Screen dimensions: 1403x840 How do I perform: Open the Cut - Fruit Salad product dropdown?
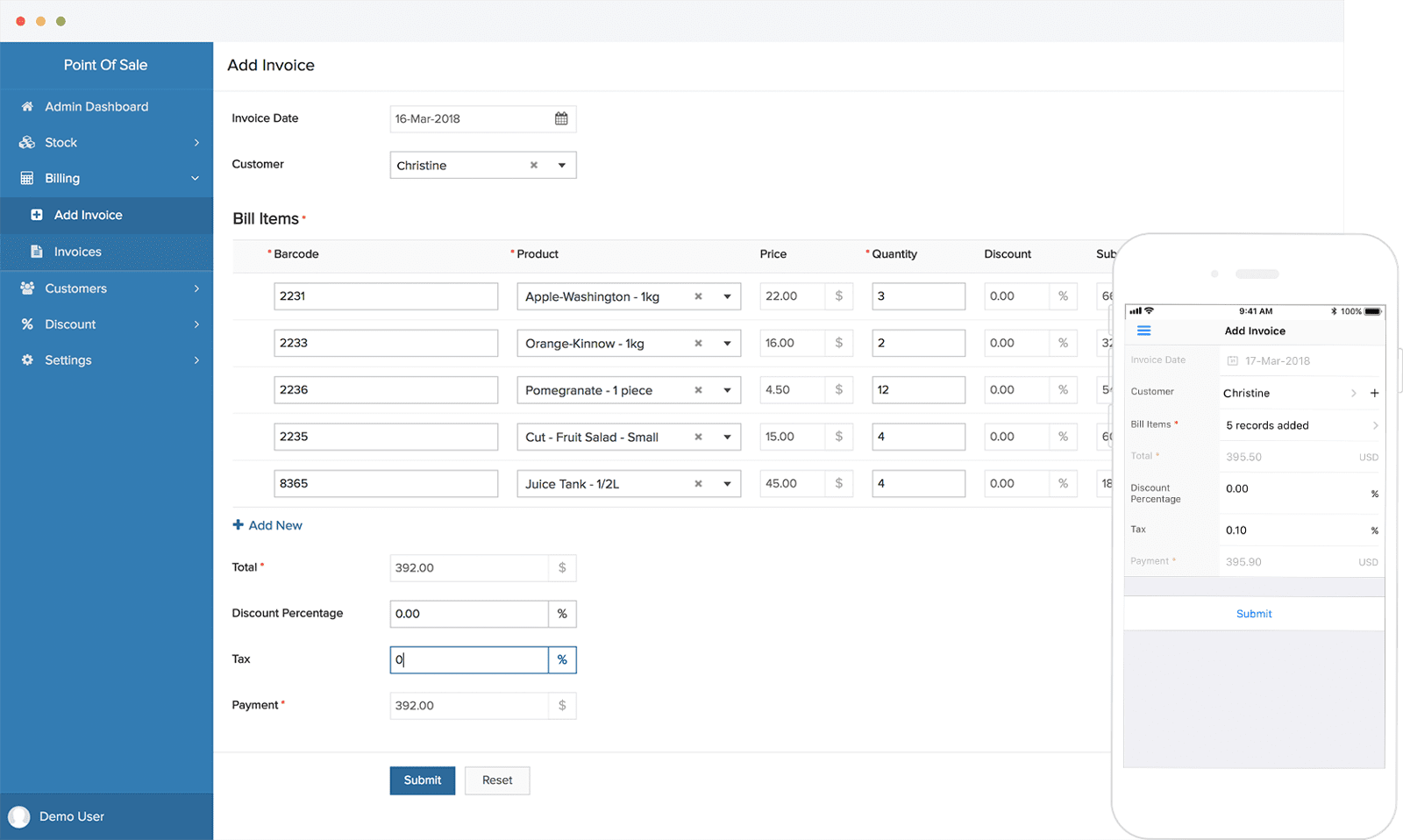727,437
